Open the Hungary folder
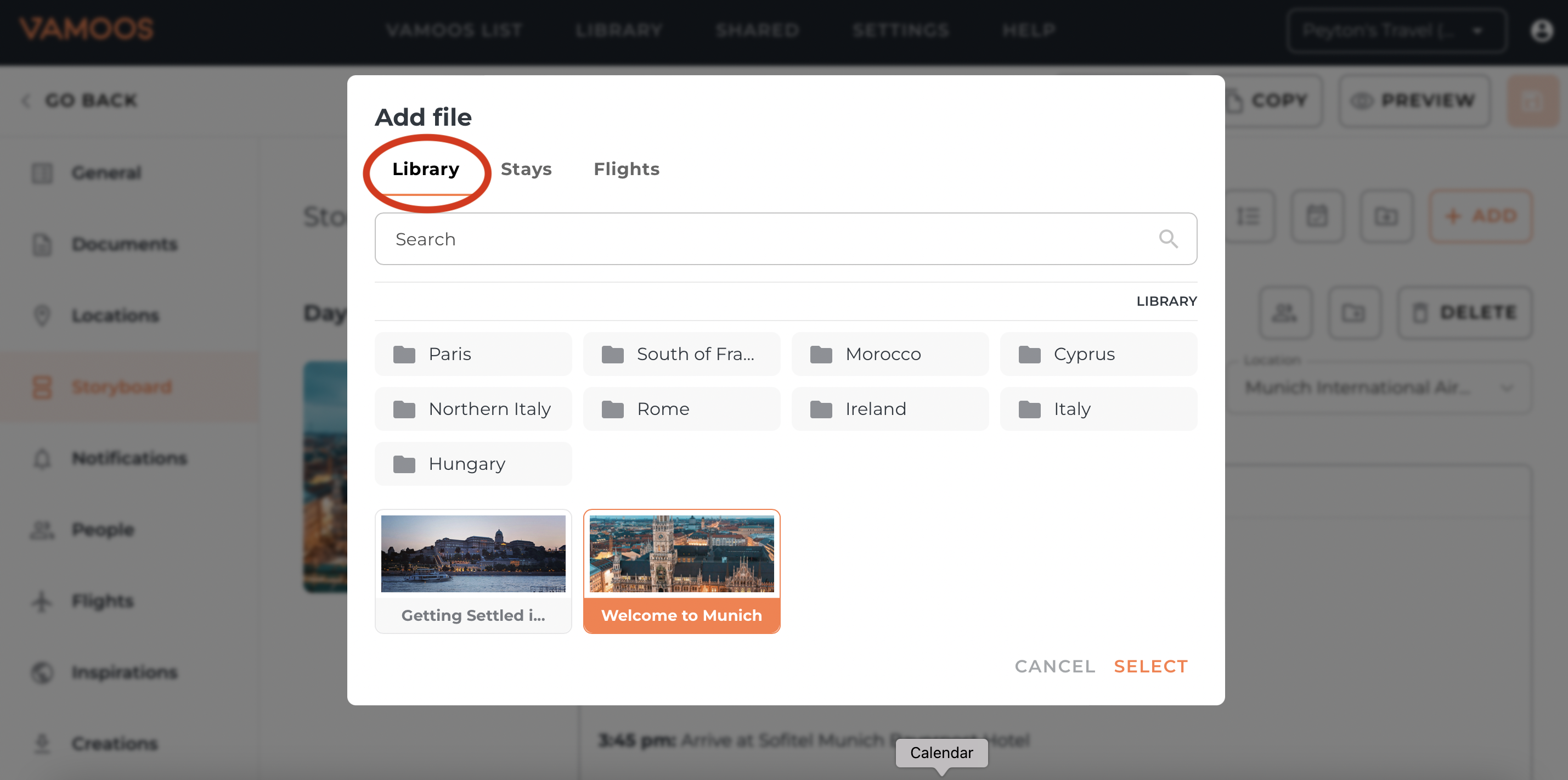 click(x=473, y=463)
